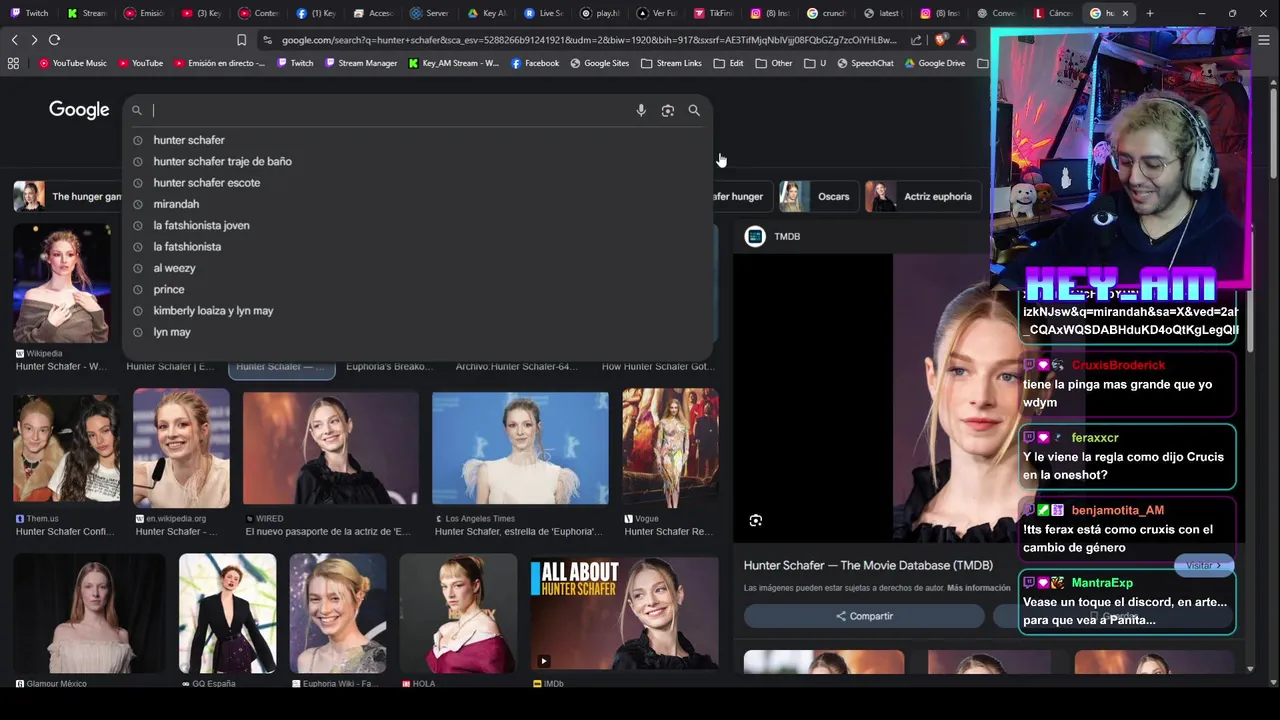Open the Google Sites bookmark
Image resolution: width=1280 pixels, height=720 pixels.
[x=599, y=63]
